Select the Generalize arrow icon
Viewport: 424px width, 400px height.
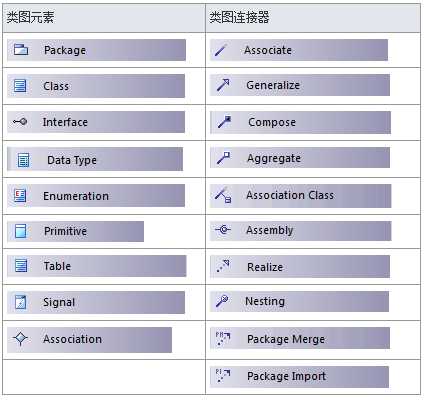coord(223,85)
